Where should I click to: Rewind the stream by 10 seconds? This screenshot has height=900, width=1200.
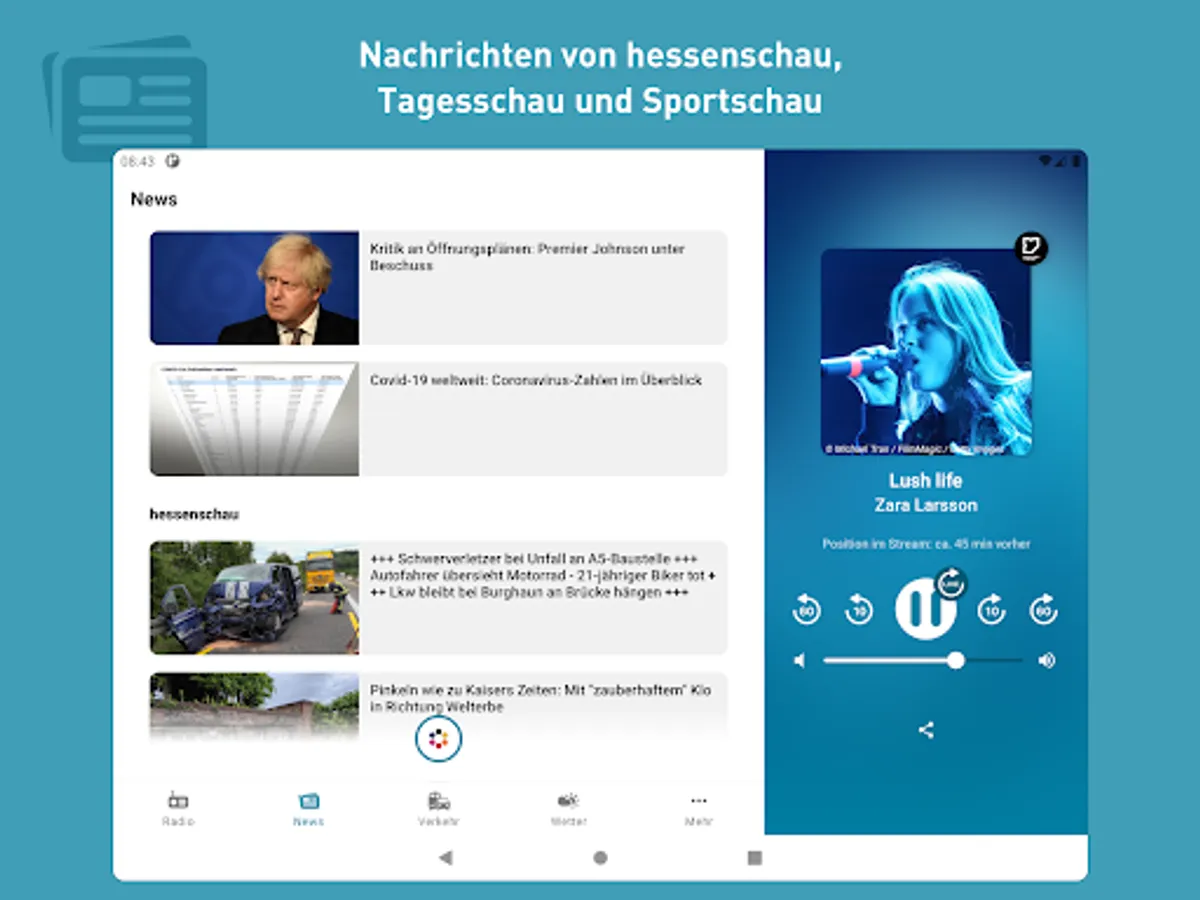859,609
